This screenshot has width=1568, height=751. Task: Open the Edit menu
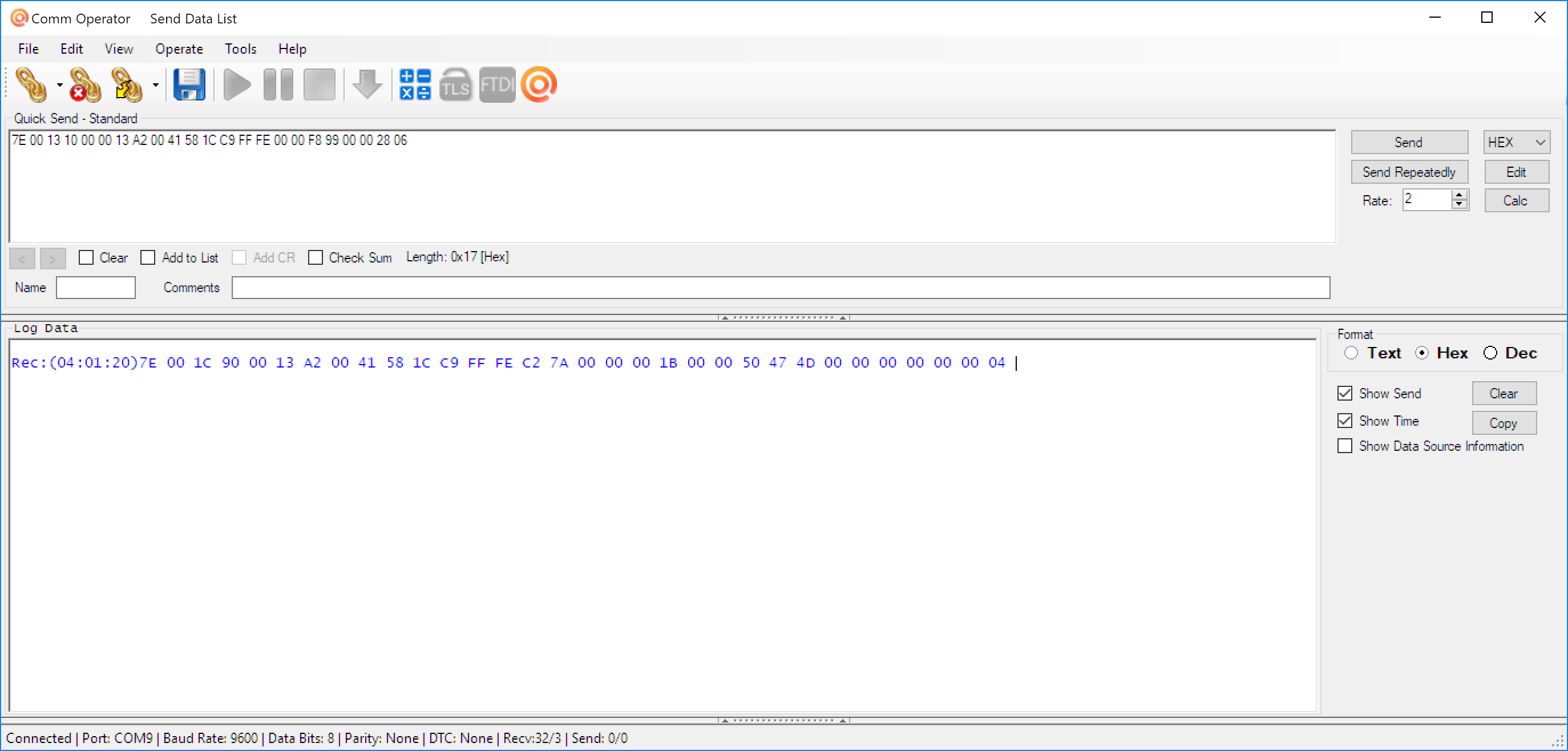(72, 49)
